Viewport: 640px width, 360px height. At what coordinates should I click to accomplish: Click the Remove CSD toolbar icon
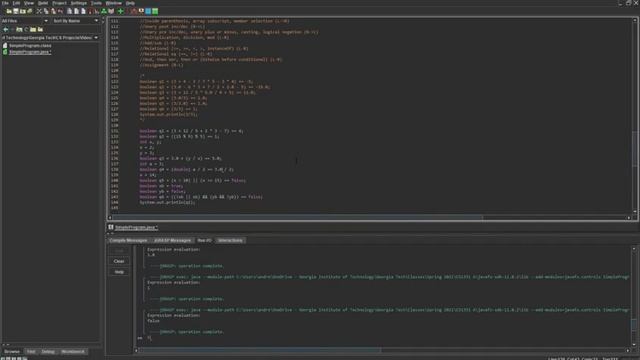click(x=76, y=11)
